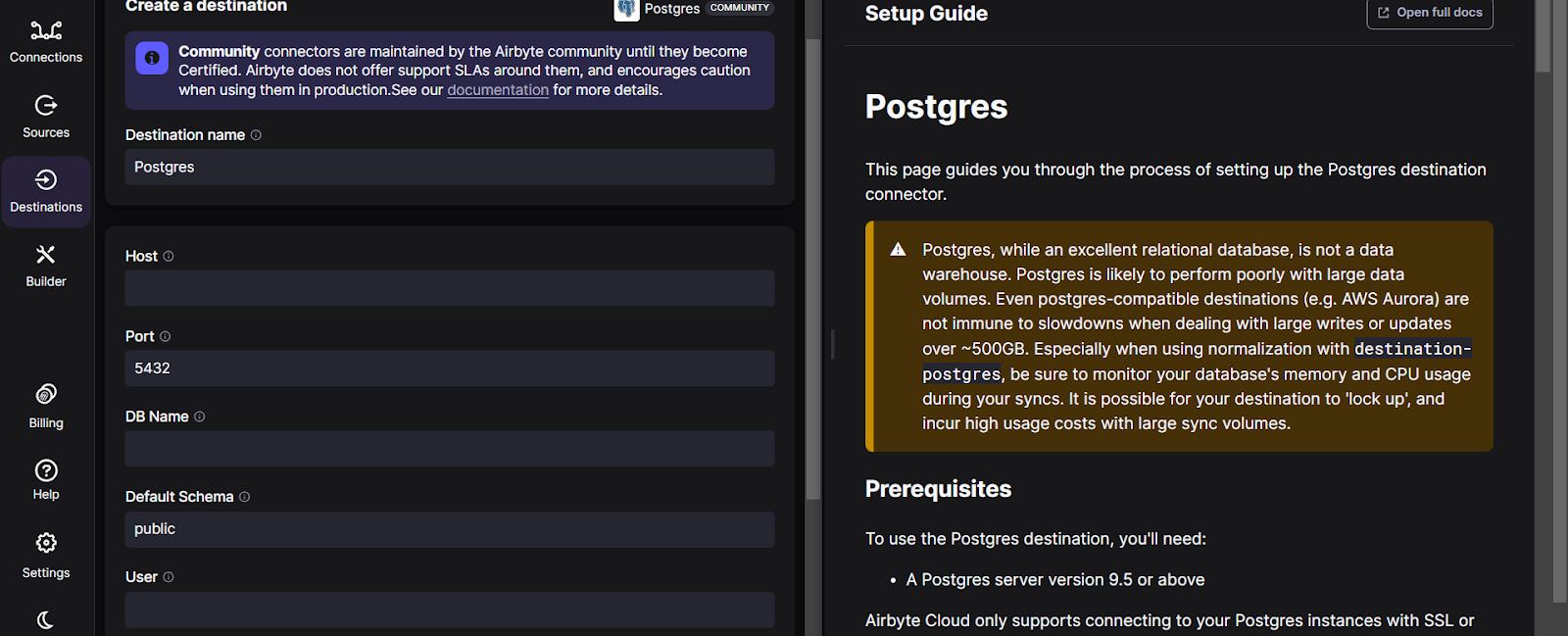Click the DB Name info icon
Viewport: 1568px width, 636px height.
(200, 416)
